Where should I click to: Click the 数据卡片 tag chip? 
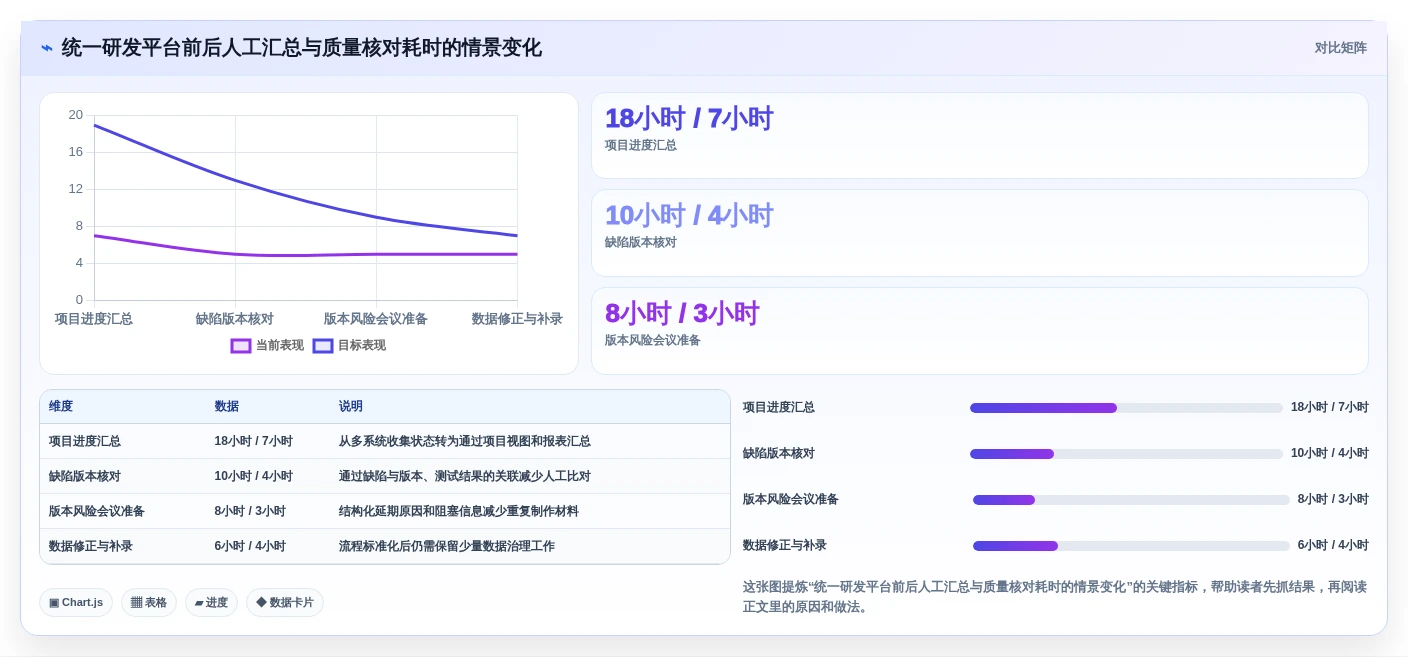285,603
